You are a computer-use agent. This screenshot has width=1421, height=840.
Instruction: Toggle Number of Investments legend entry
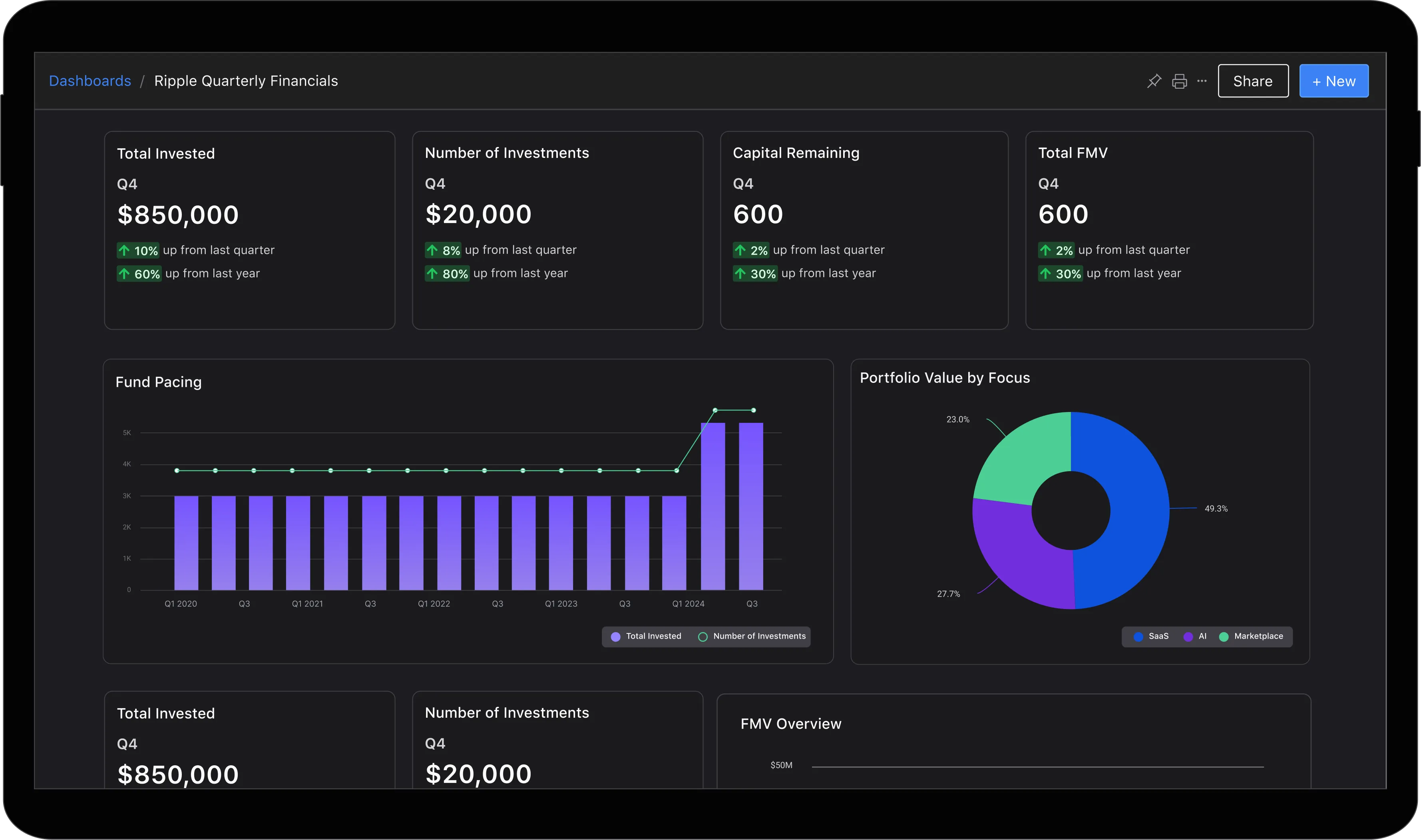pos(752,636)
